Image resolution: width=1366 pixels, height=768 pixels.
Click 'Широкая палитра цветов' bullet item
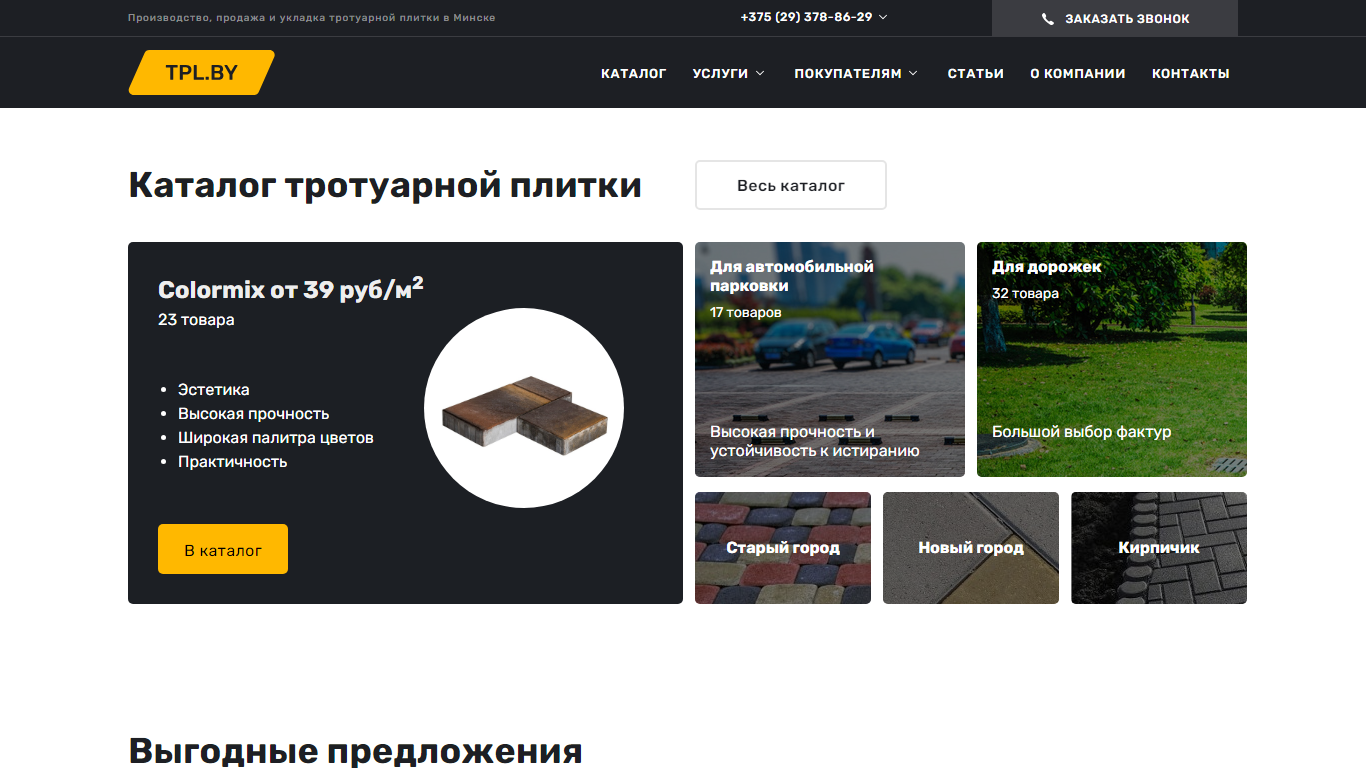tap(276, 438)
